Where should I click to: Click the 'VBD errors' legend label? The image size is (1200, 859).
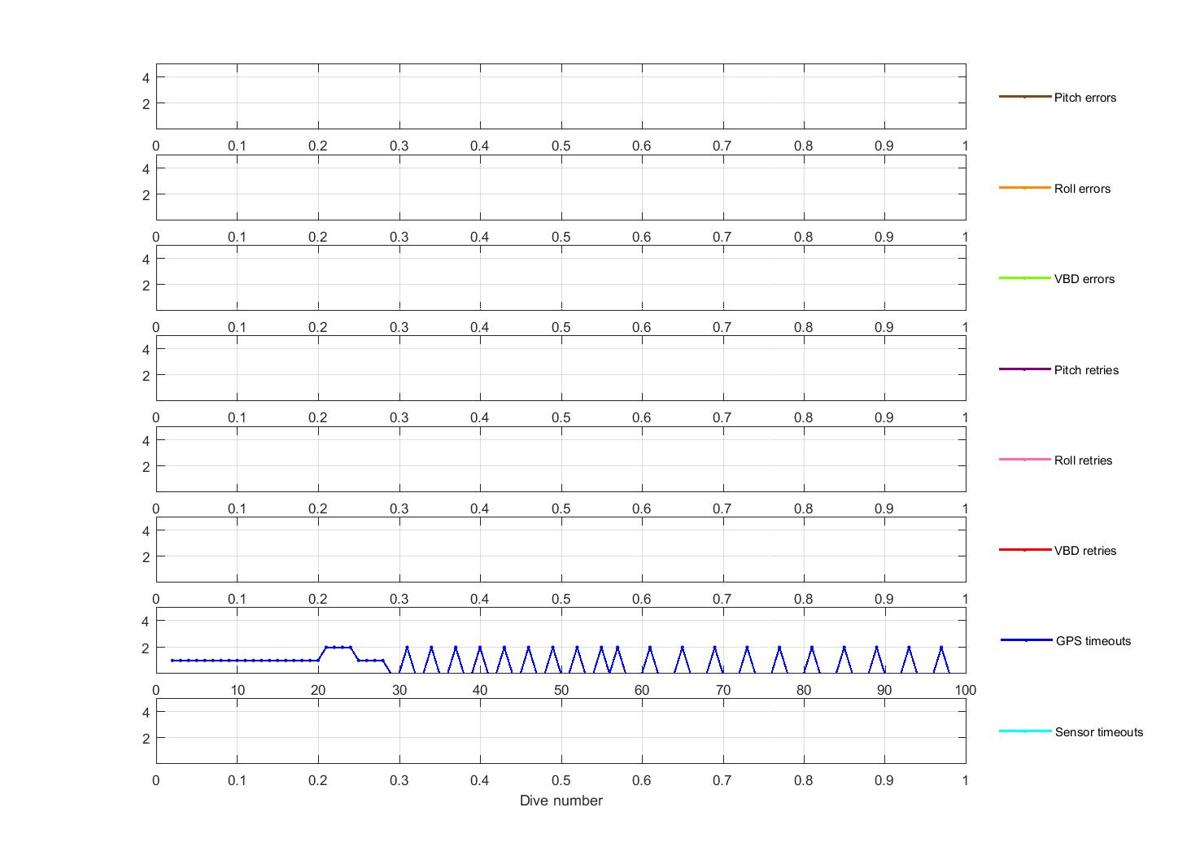(x=1084, y=279)
